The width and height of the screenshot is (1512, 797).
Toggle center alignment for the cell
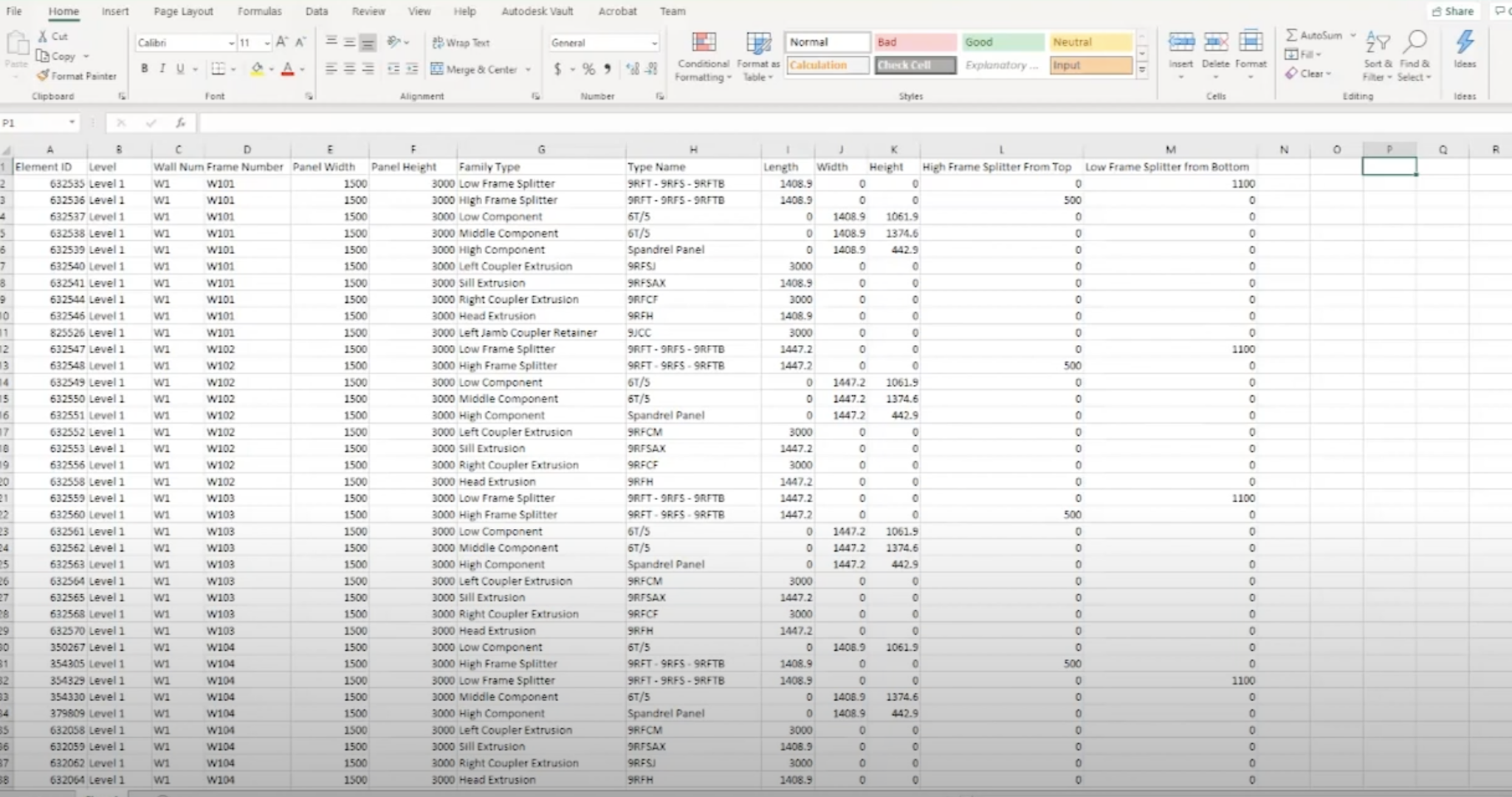point(348,69)
